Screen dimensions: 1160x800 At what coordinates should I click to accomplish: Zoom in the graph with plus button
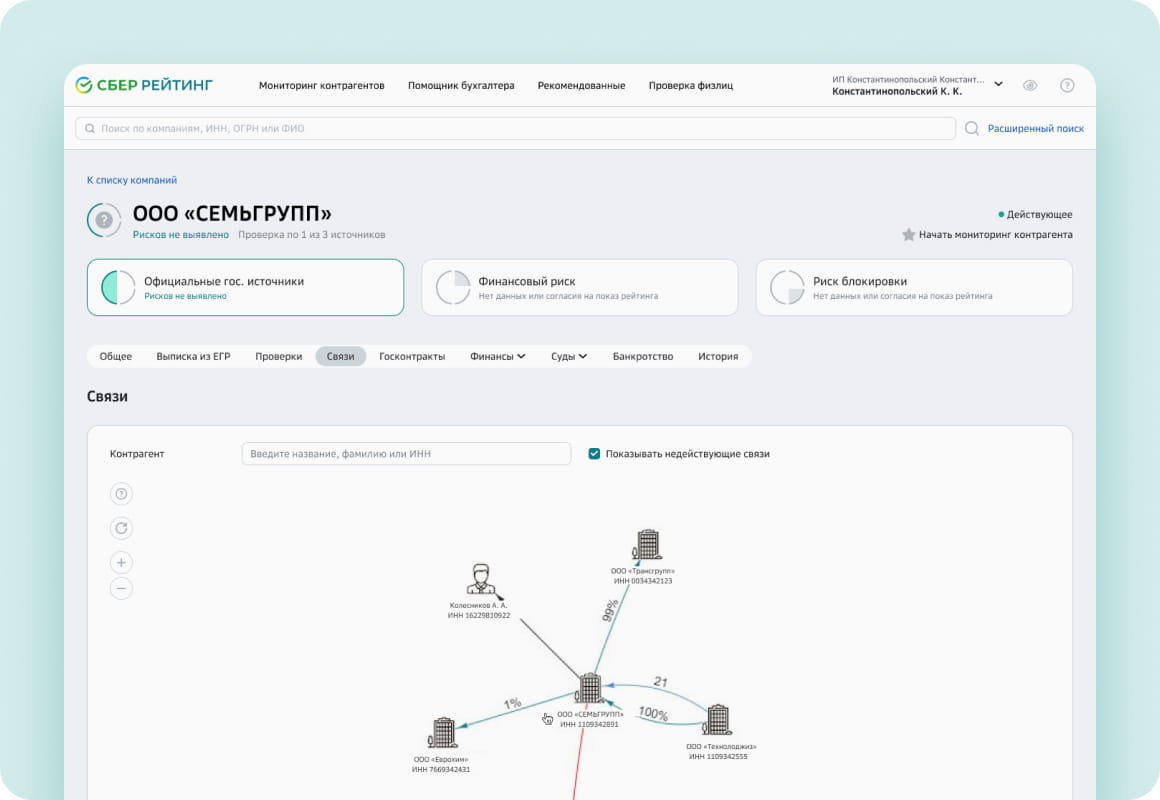tap(121, 562)
